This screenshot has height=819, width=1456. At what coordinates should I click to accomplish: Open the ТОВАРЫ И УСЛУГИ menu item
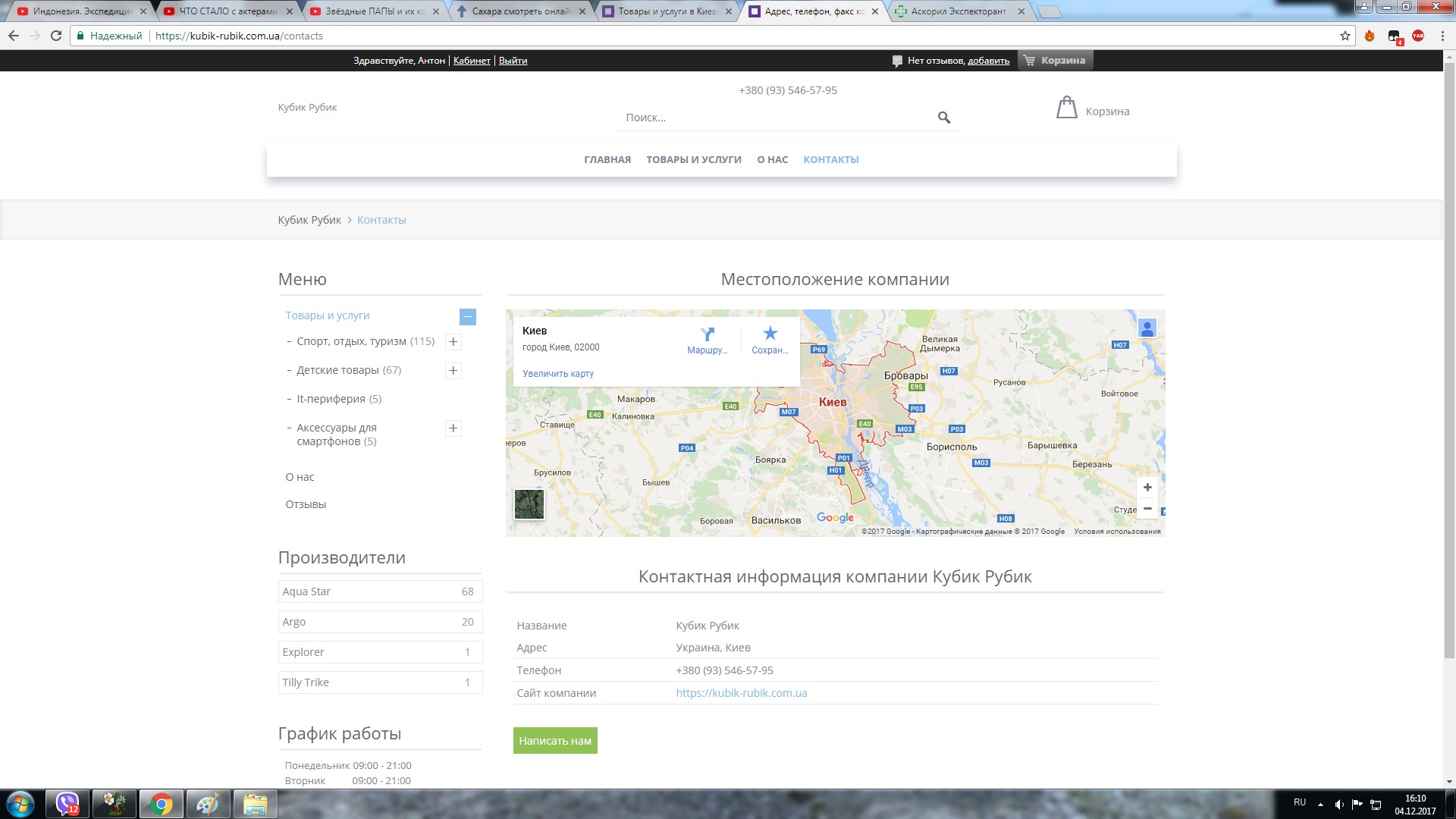point(694,159)
